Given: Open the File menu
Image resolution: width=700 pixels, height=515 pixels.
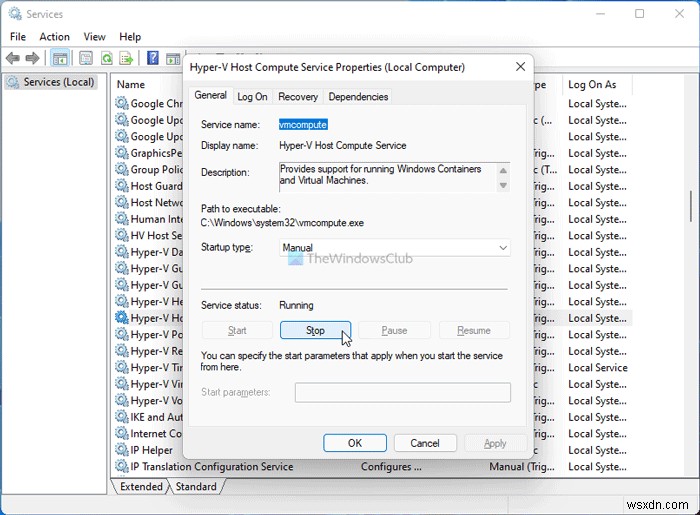Looking at the screenshot, I should click(x=18, y=37).
